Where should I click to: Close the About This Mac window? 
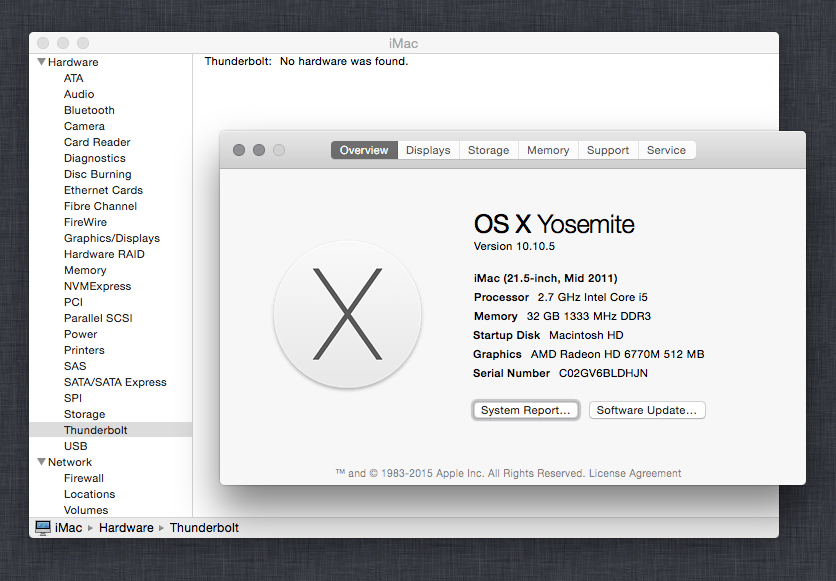click(239, 150)
